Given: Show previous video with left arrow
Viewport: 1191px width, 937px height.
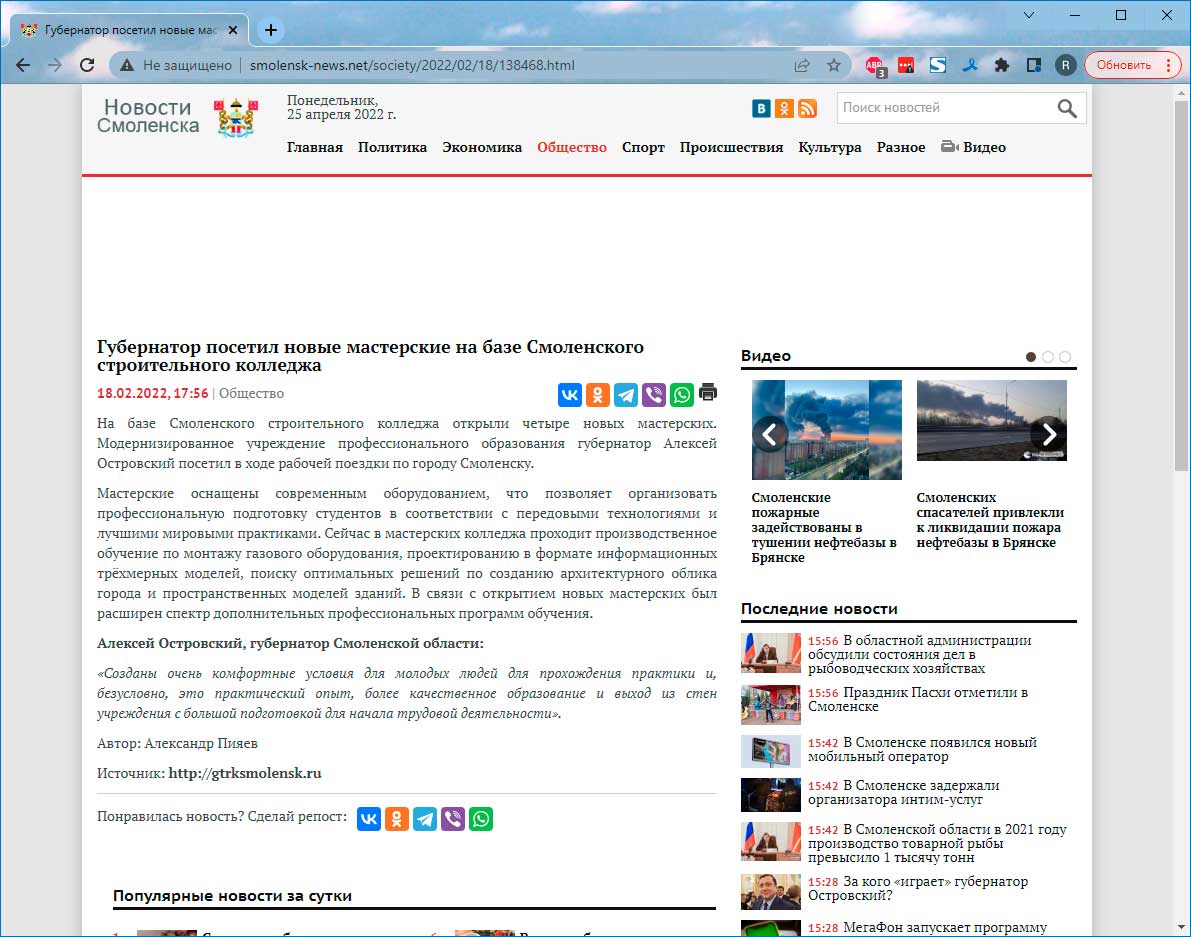Looking at the screenshot, I should point(770,434).
